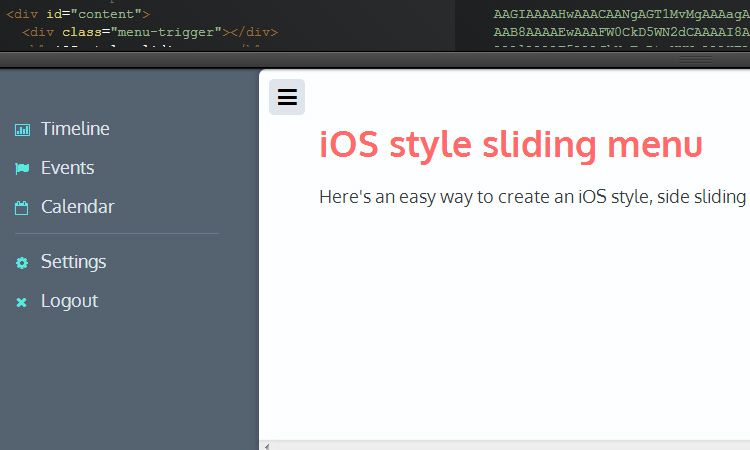Click the "iOS style sliding menu" heading
The image size is (750, 450).
tap(510, 145)
